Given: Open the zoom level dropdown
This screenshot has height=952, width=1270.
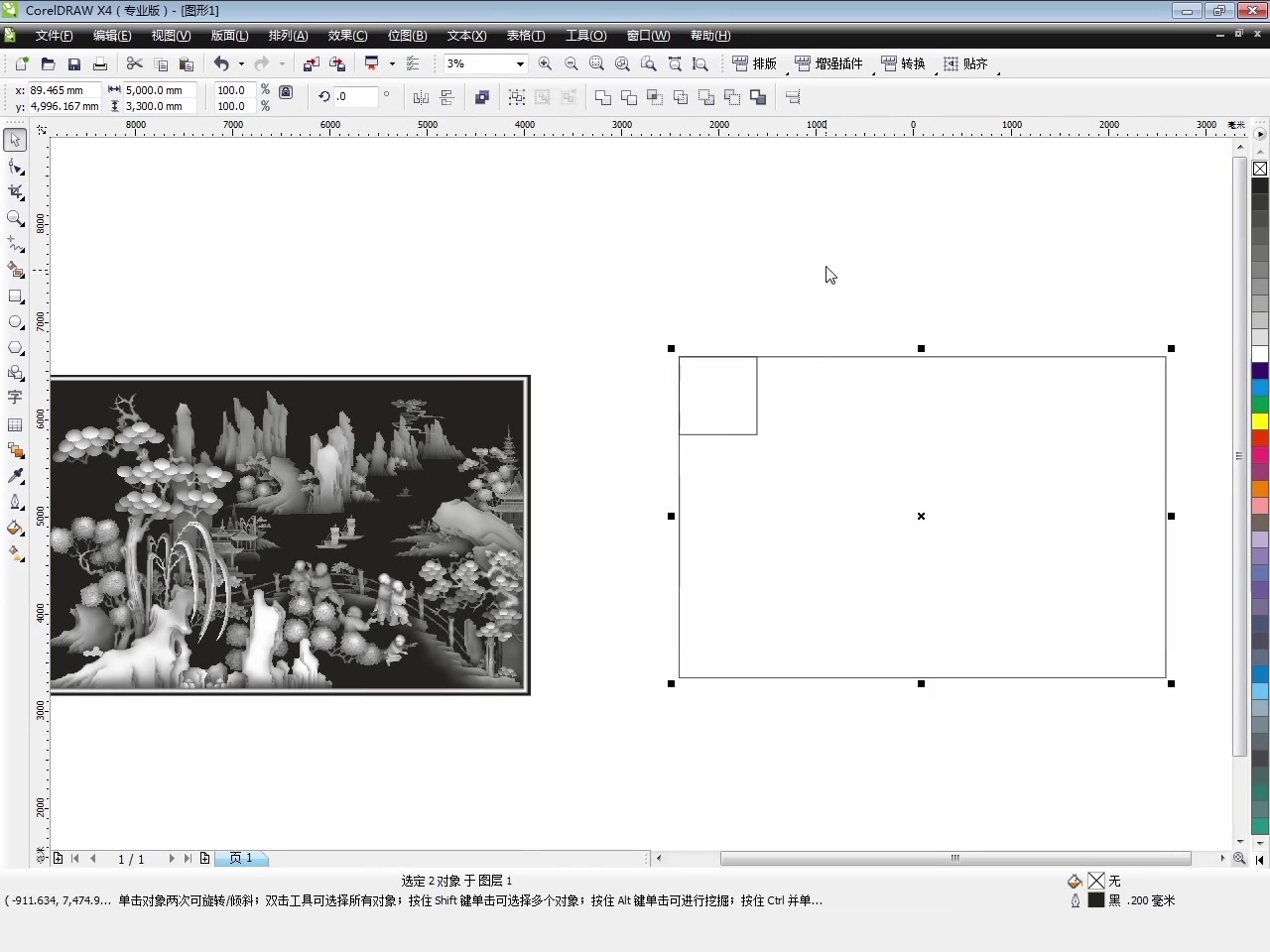Looking at the screenshot, I should tap(520, 63).
